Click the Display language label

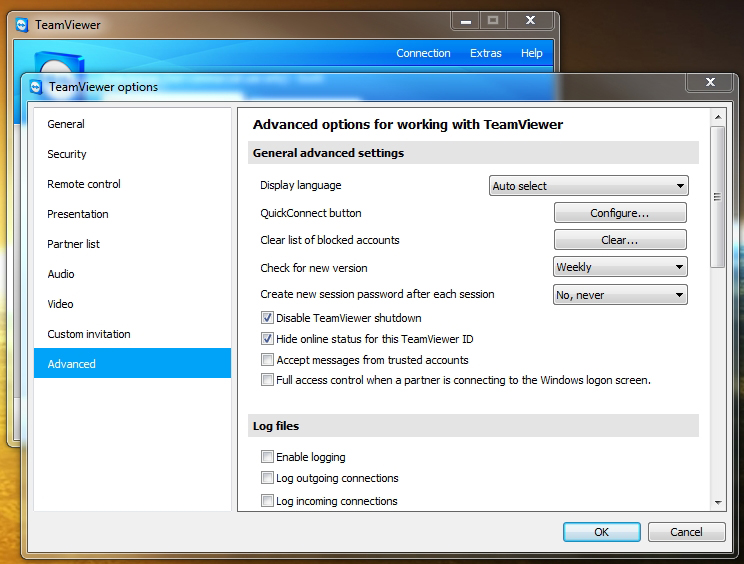[300, 185]
